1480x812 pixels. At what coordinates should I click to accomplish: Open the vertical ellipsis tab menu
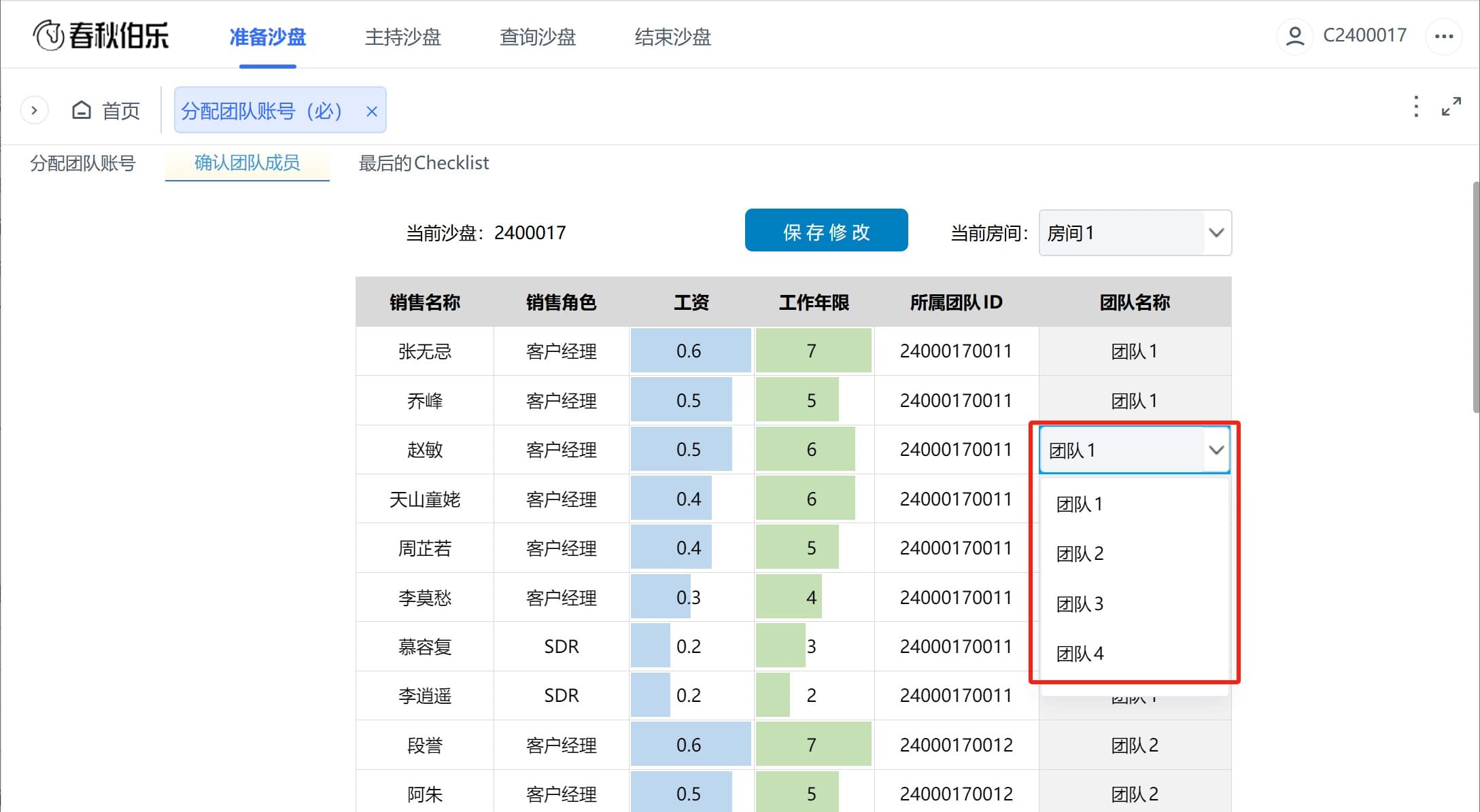tap(1416, 107)
